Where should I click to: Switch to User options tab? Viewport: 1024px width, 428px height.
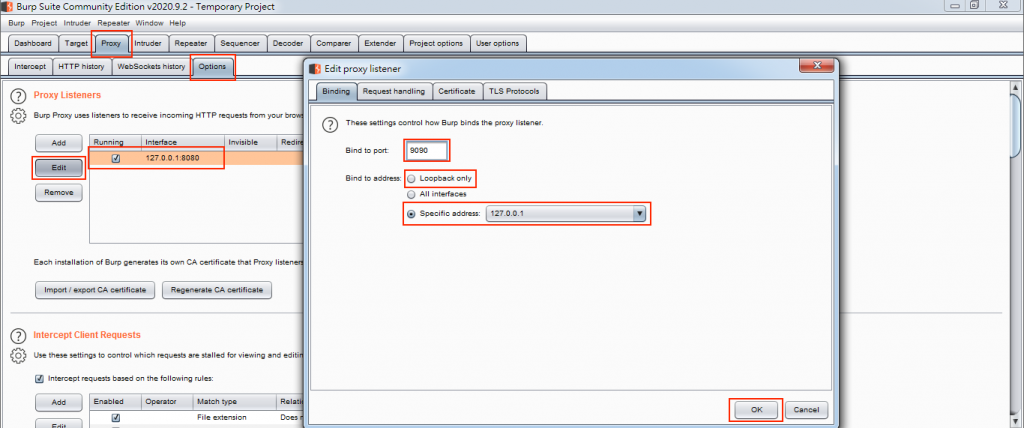point(498,44)
